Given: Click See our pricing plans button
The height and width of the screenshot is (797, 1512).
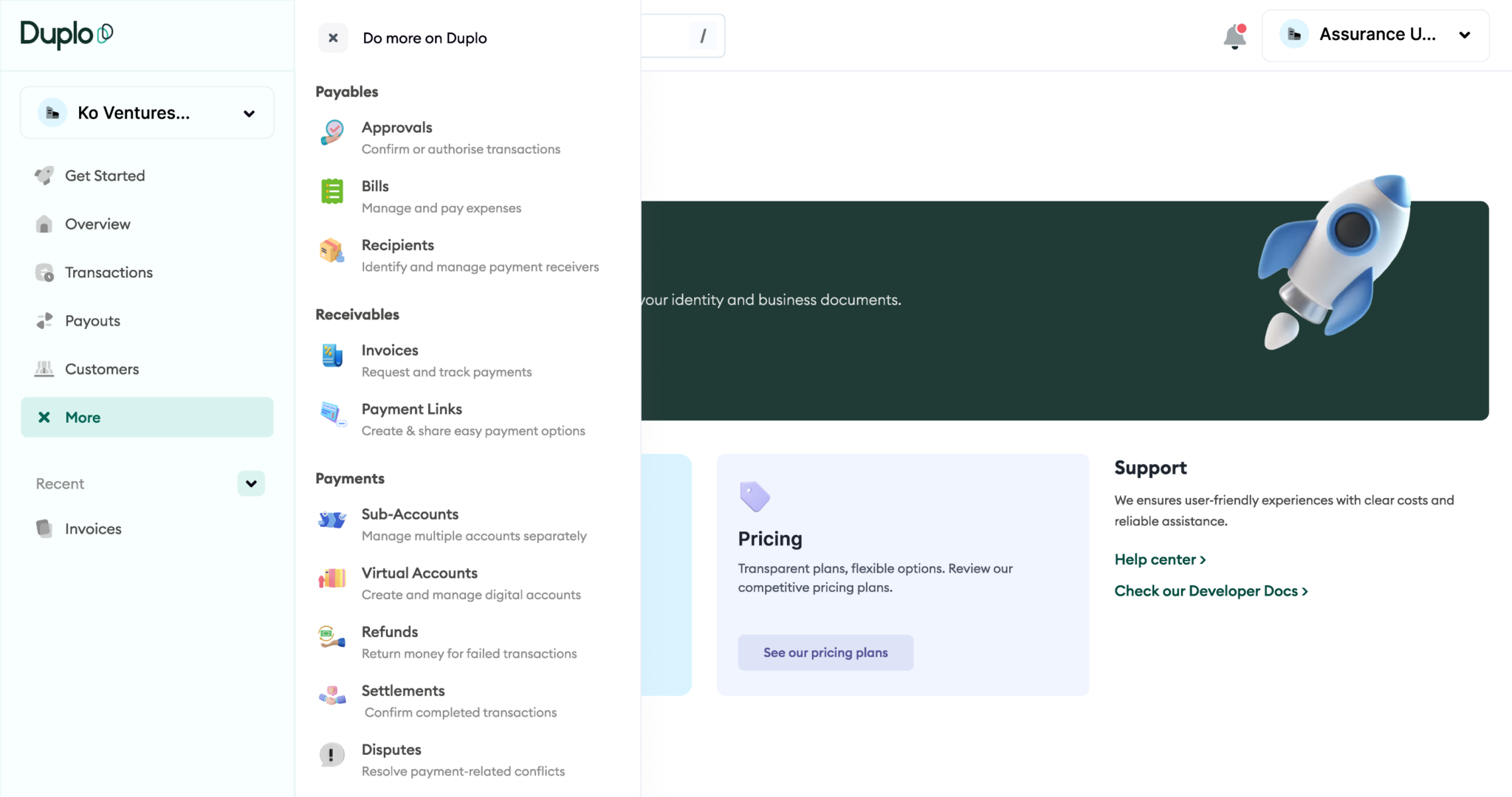Looking at the screenshot, I should [825, 652].
